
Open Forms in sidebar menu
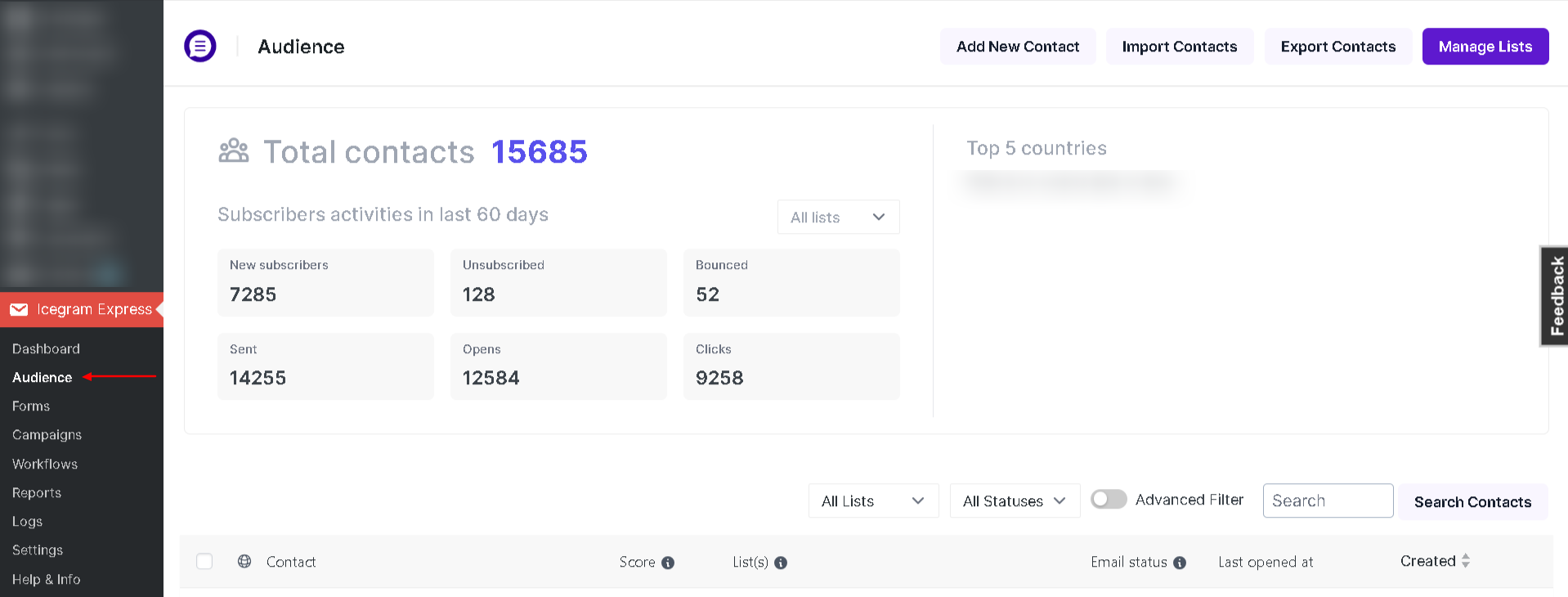click(x=31, y=406)
